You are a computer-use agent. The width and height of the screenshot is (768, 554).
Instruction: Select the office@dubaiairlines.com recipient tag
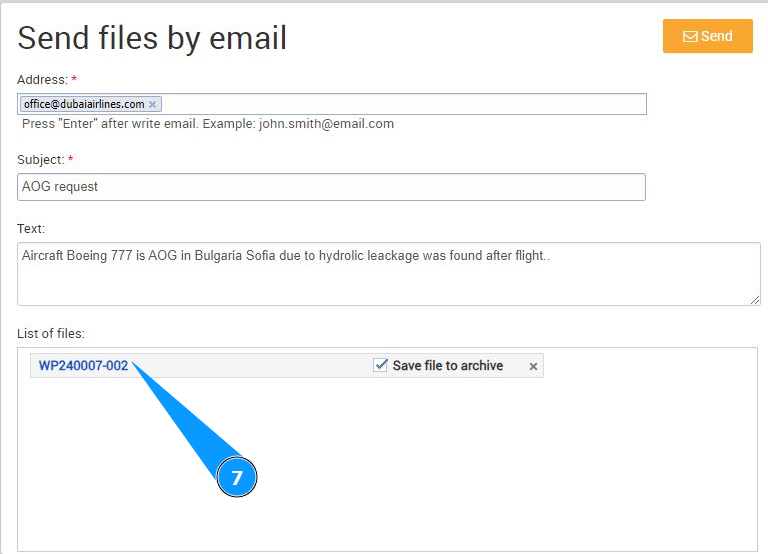click(83, 104)
